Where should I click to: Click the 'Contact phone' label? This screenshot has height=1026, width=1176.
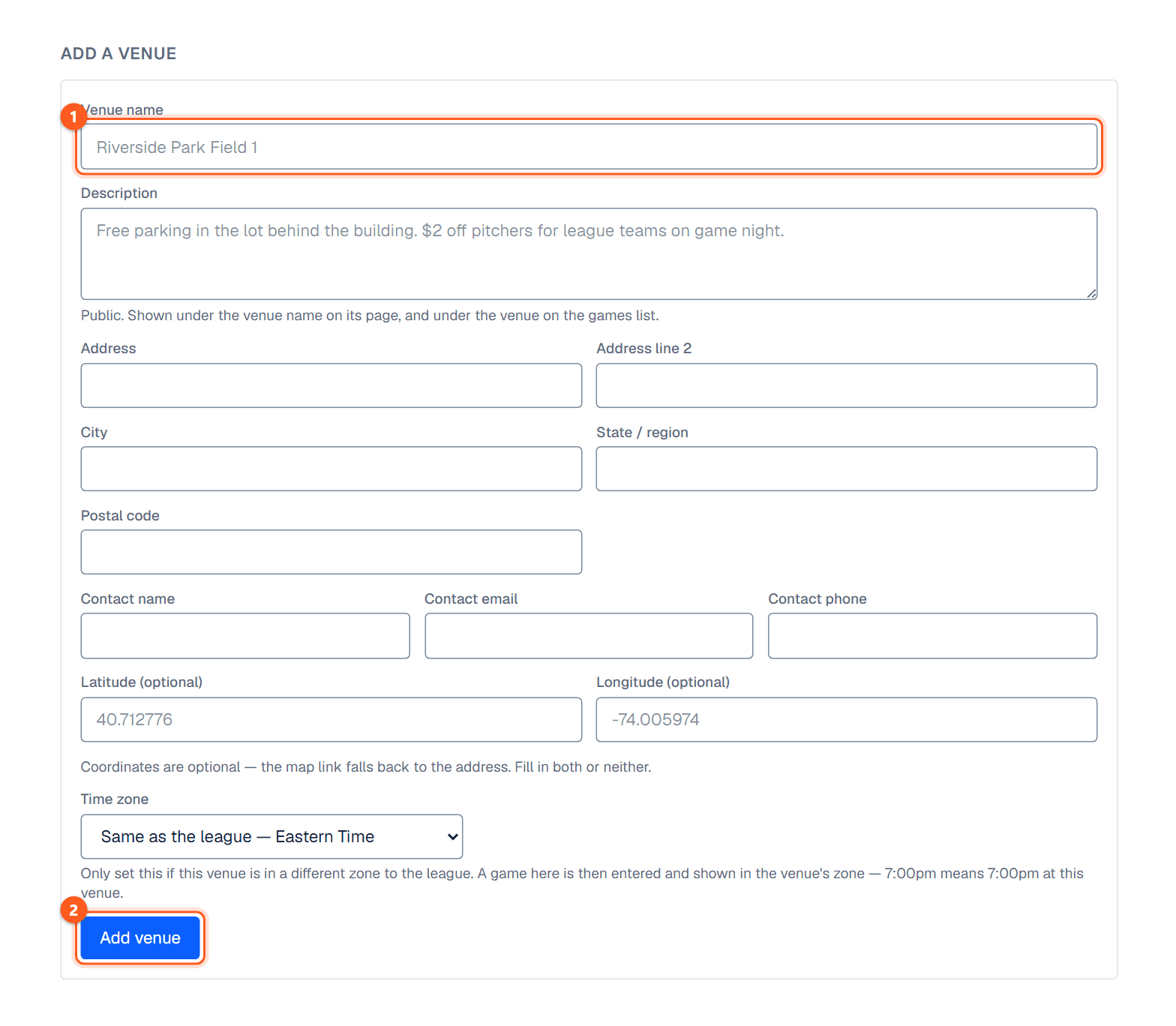coord(817,598)
